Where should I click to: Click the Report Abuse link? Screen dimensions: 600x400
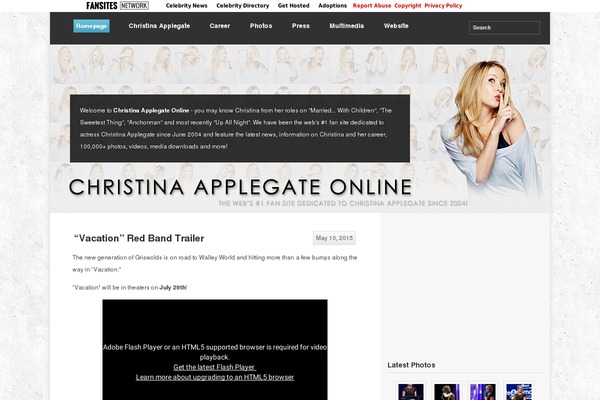(x=372, y=6)
